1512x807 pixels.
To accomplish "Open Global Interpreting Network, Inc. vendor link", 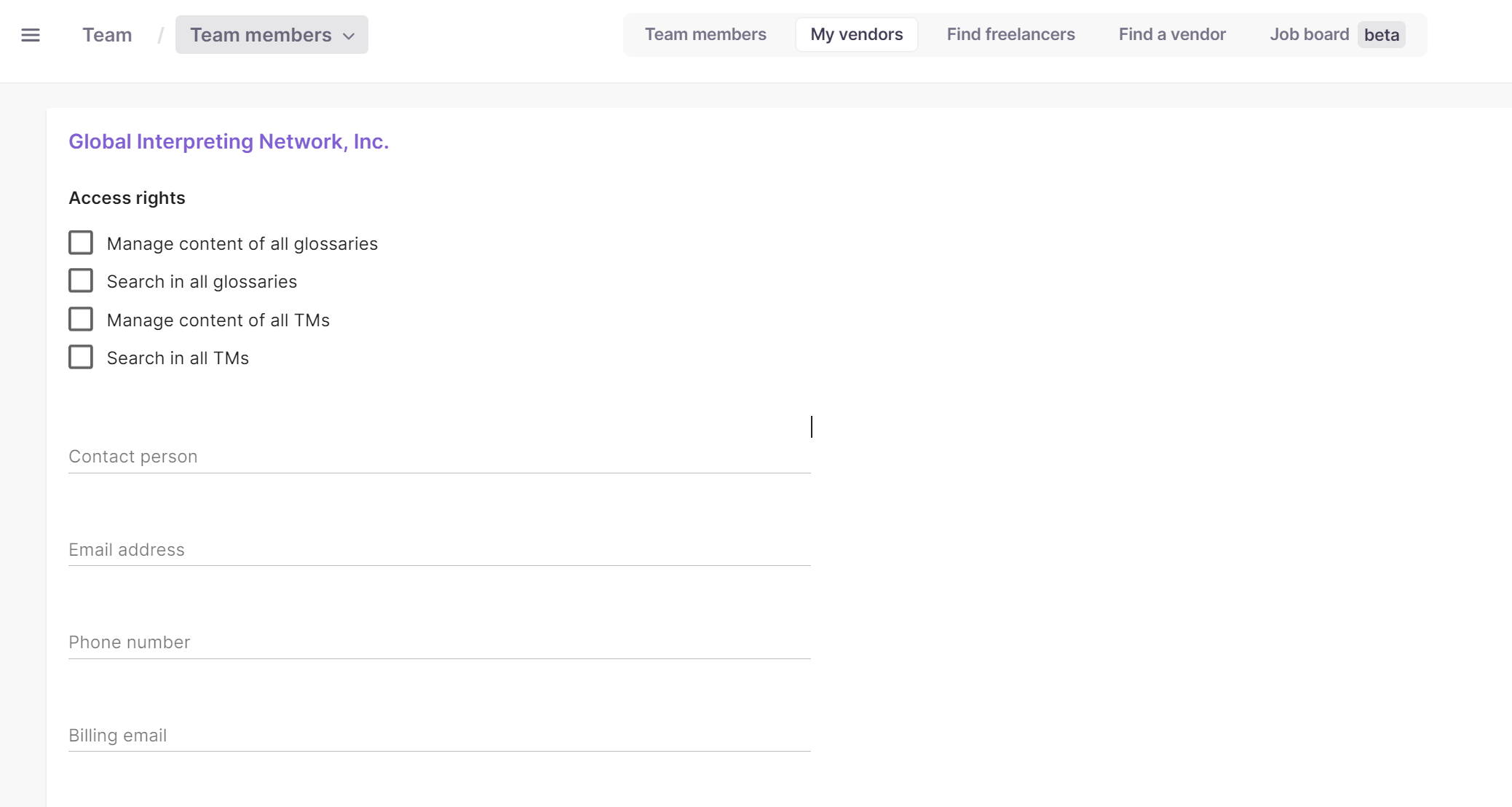I will click(x=229, y=141).
